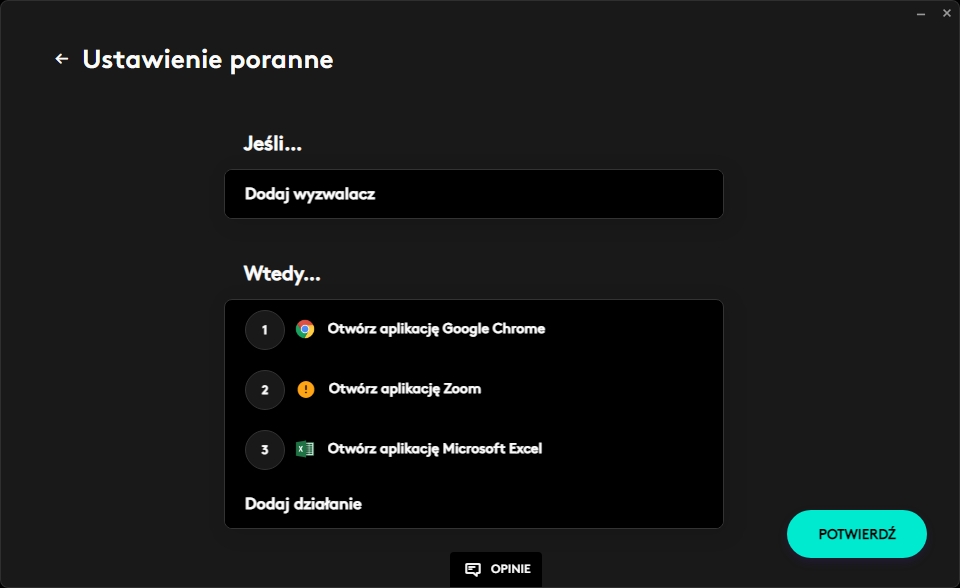Select the Otwórz aplikację Google Chrome action
Image resolution: width=960 pixels, height=588 pixels.
click(x=436, y=329)
